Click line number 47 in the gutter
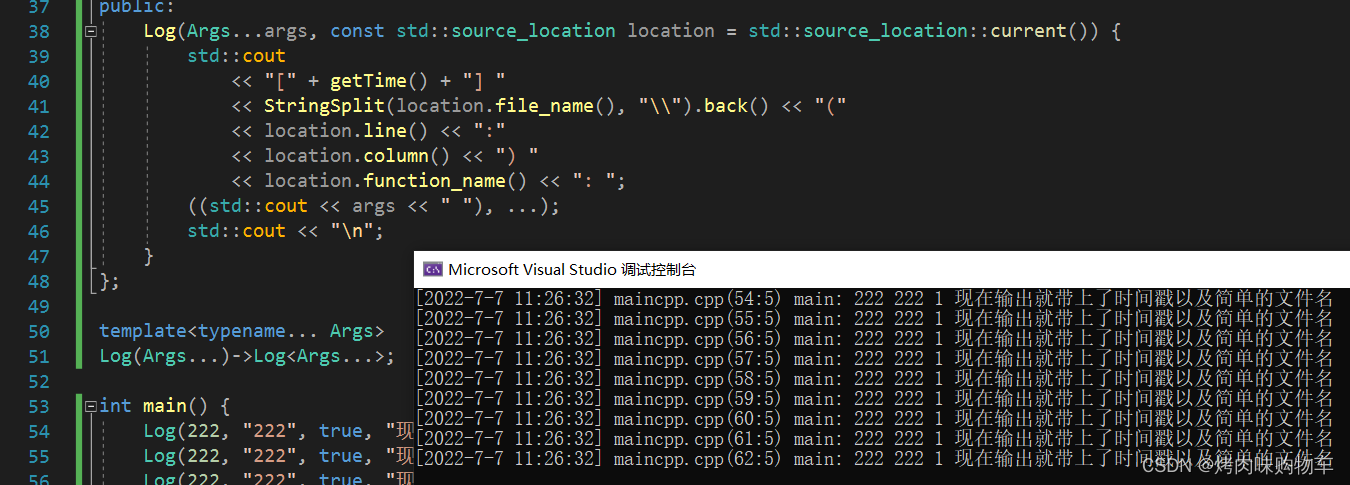The height and width of the screenshot is (485, 1350). [x=39, y=256]
